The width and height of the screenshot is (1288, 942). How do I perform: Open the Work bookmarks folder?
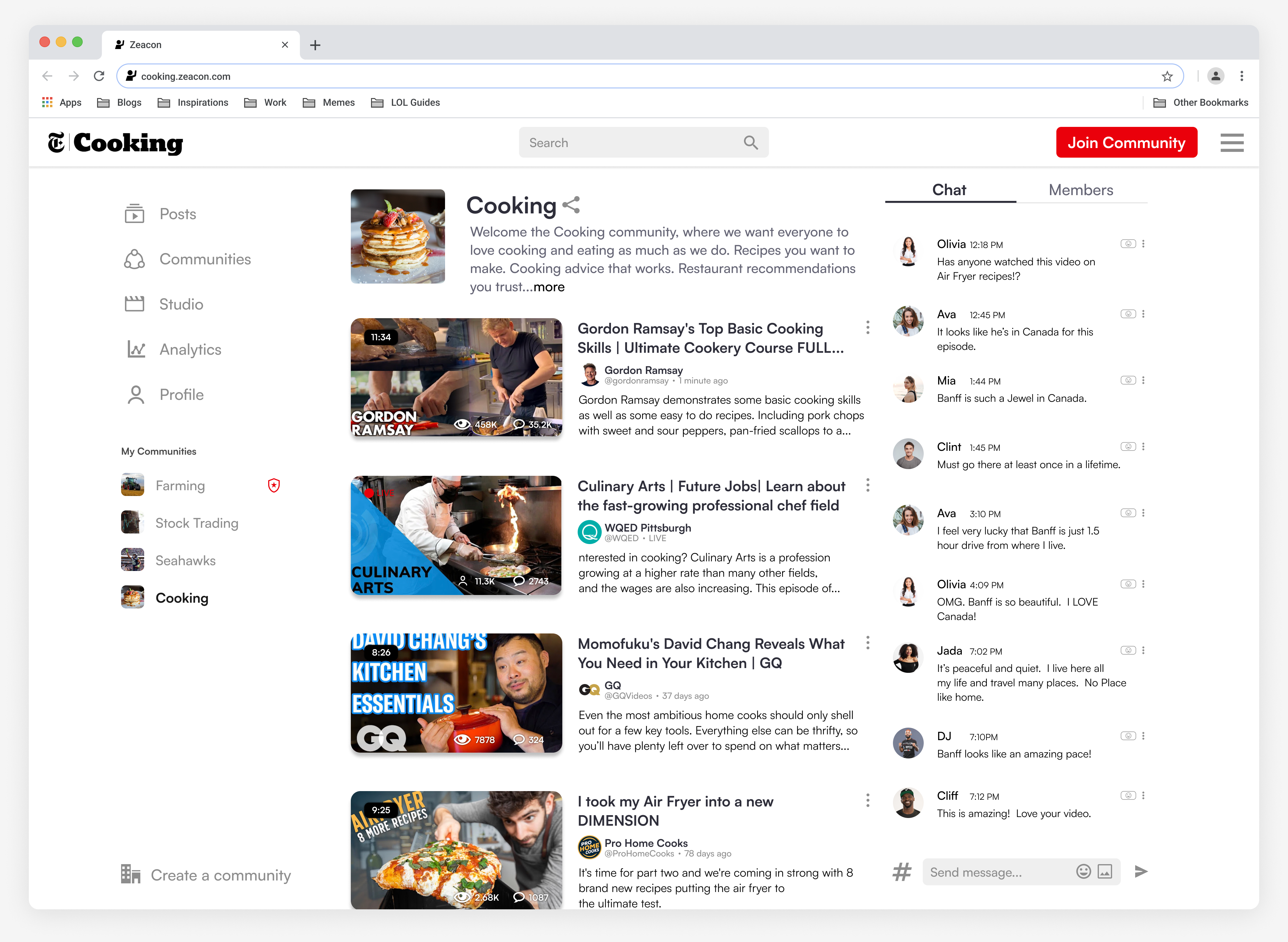[265, 103]
